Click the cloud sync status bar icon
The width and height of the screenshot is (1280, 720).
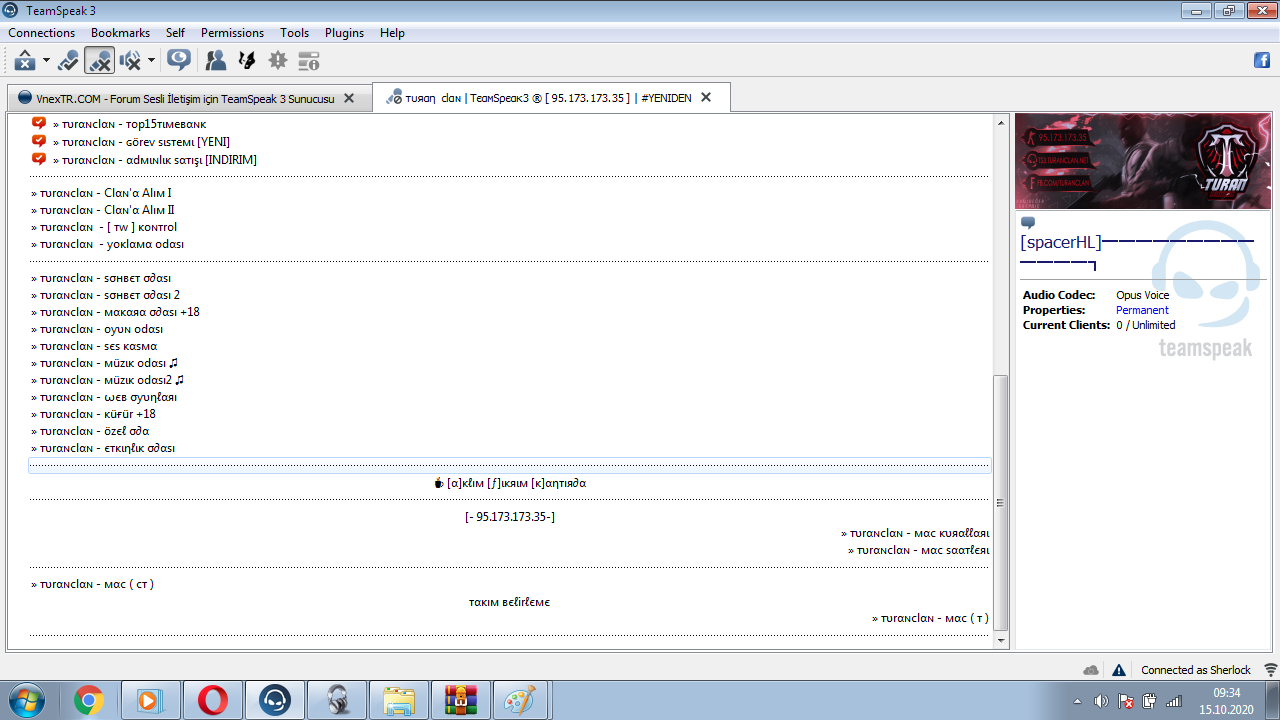(x=1091, y=670)
